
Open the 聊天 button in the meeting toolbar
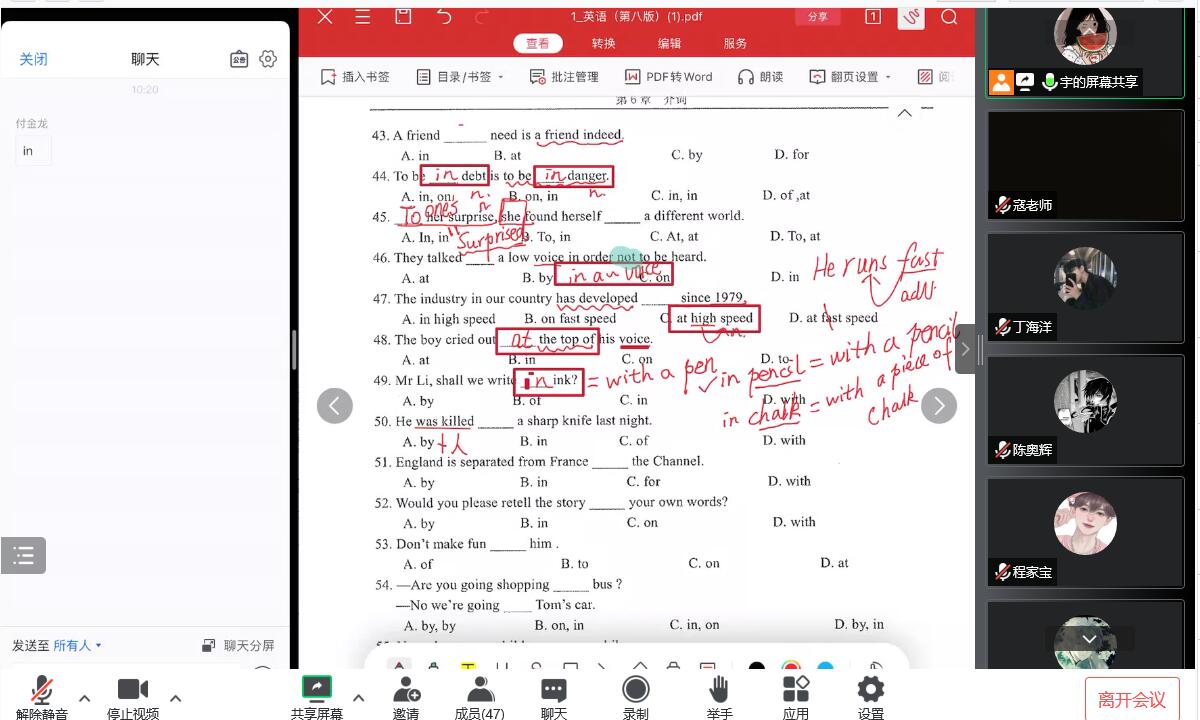point(554,698)
